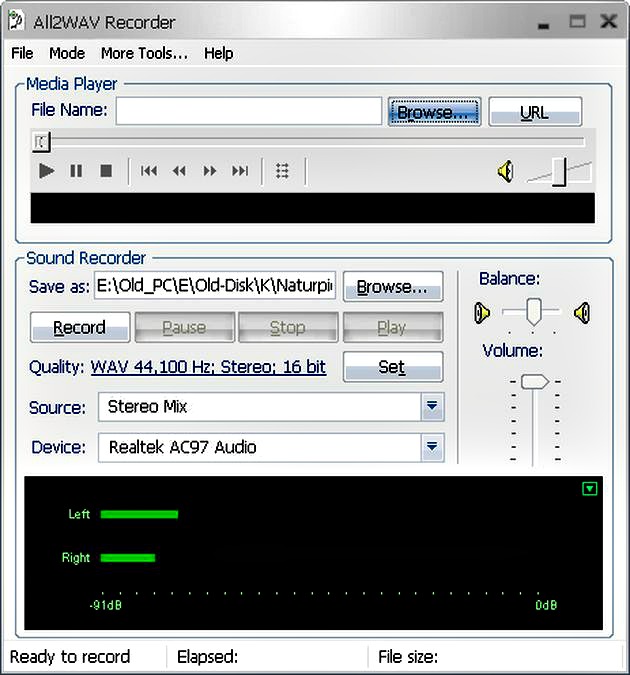This screenshot has width=630, height=675.
Task: Click the media player Pause icon
Action: [76, 171]
